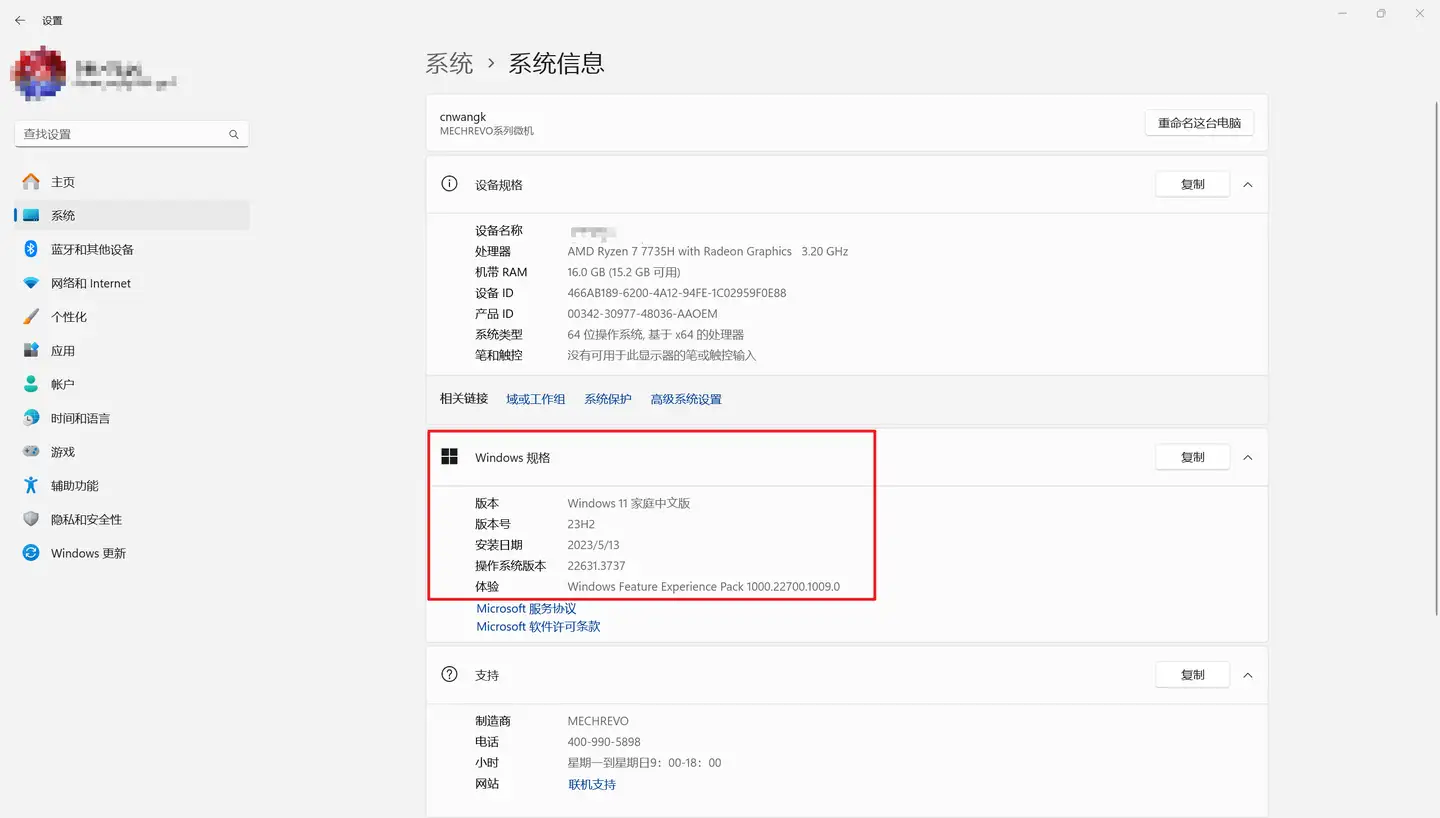Image resolution: width=1440 pixels, height=818 pixels.
Task: Open Microsoft 服务协议 link
Action: point(526,609)
